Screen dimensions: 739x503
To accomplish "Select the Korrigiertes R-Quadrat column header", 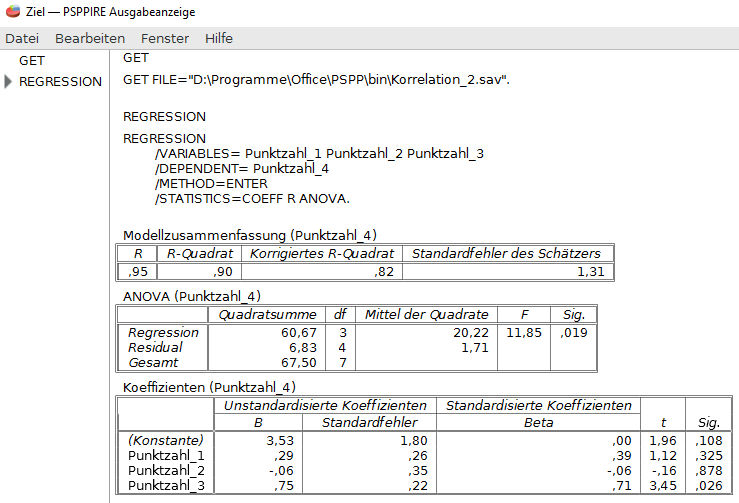I will click(x=322, y=254).
